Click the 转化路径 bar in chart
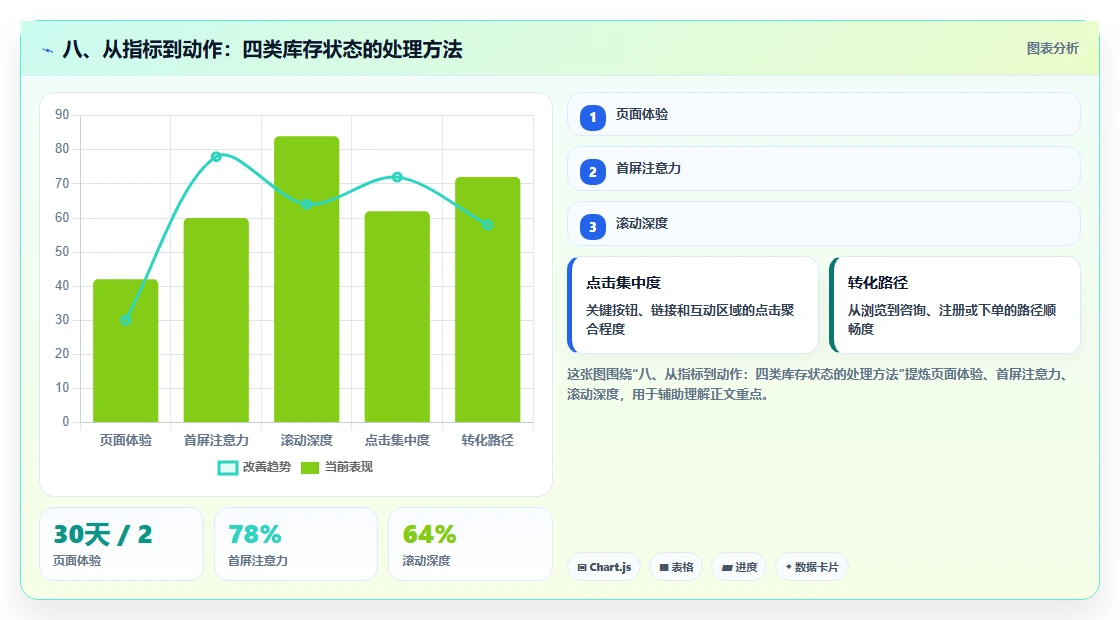The image size is (1120, 620). pos(487,299)
